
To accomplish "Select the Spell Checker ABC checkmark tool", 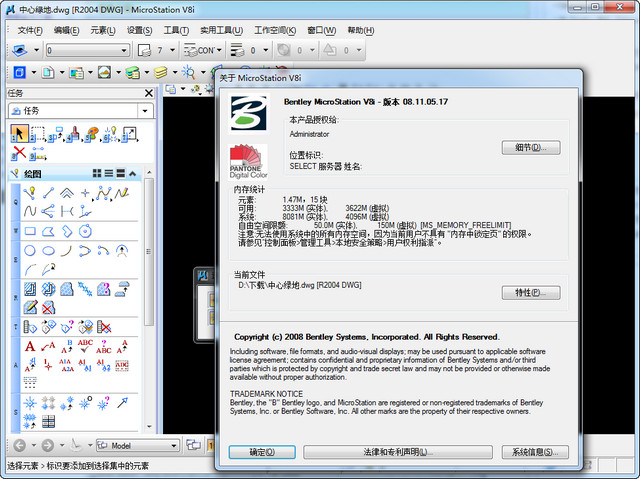I will [85, 346].
